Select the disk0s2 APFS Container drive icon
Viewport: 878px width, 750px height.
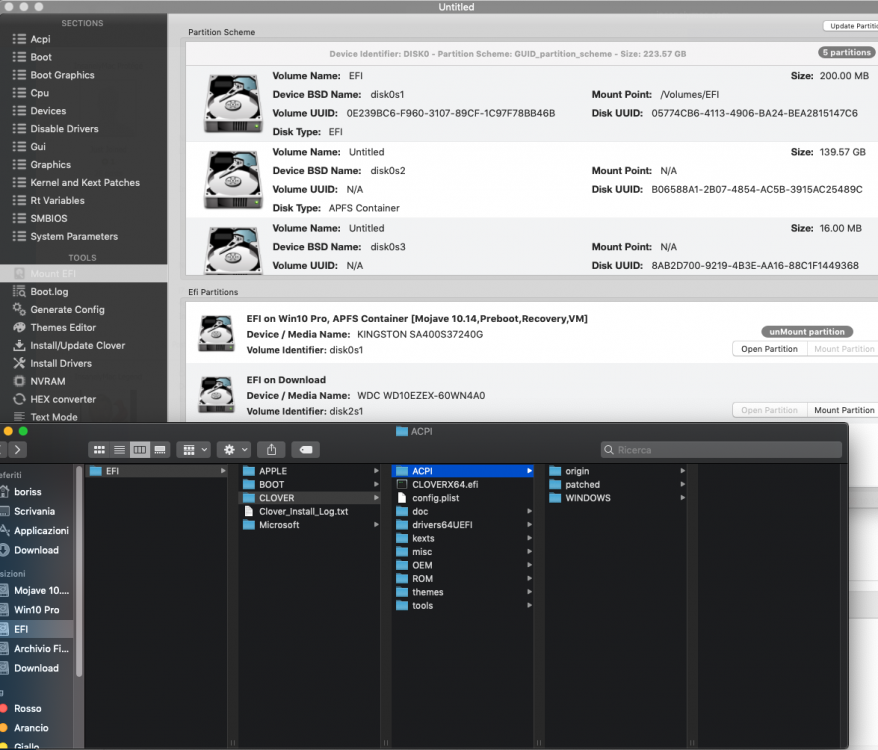[233, 180]
